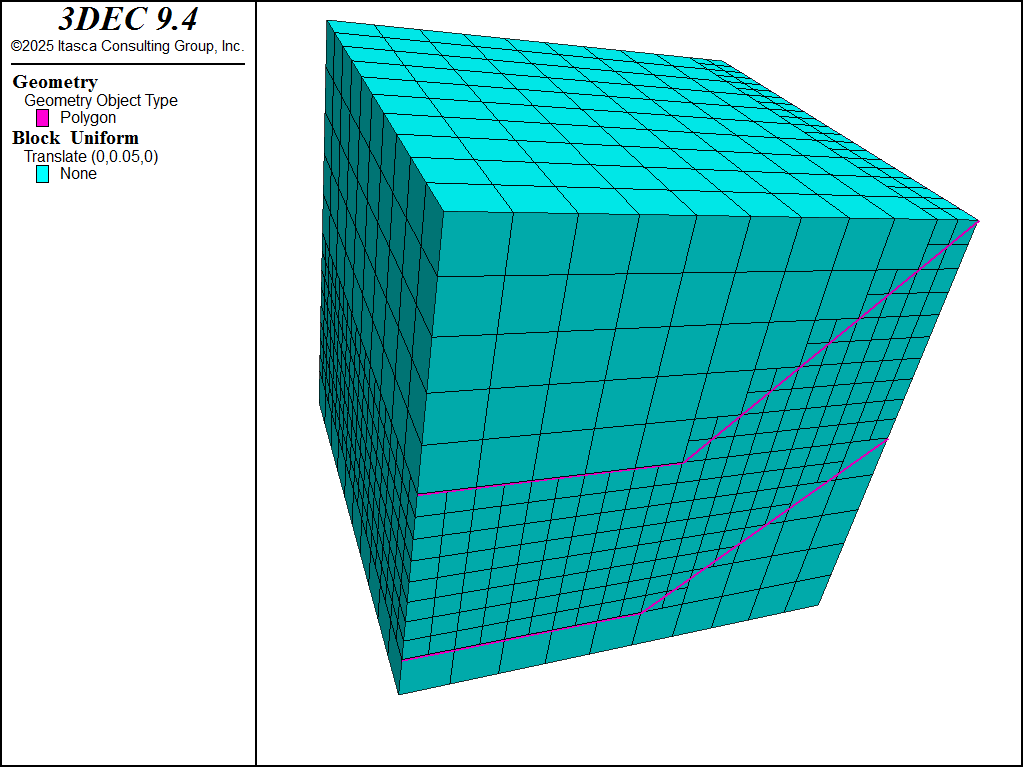
Task: Select the None legend label
Action: click(78, 174)
